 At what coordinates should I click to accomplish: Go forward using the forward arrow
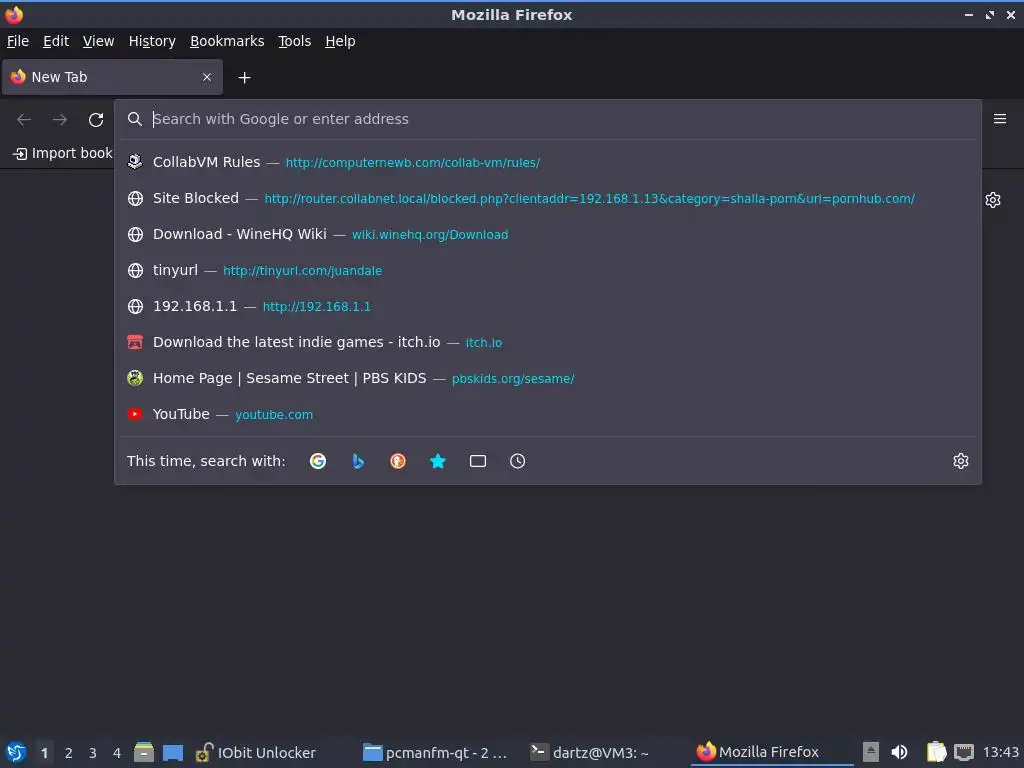point(60,120)
